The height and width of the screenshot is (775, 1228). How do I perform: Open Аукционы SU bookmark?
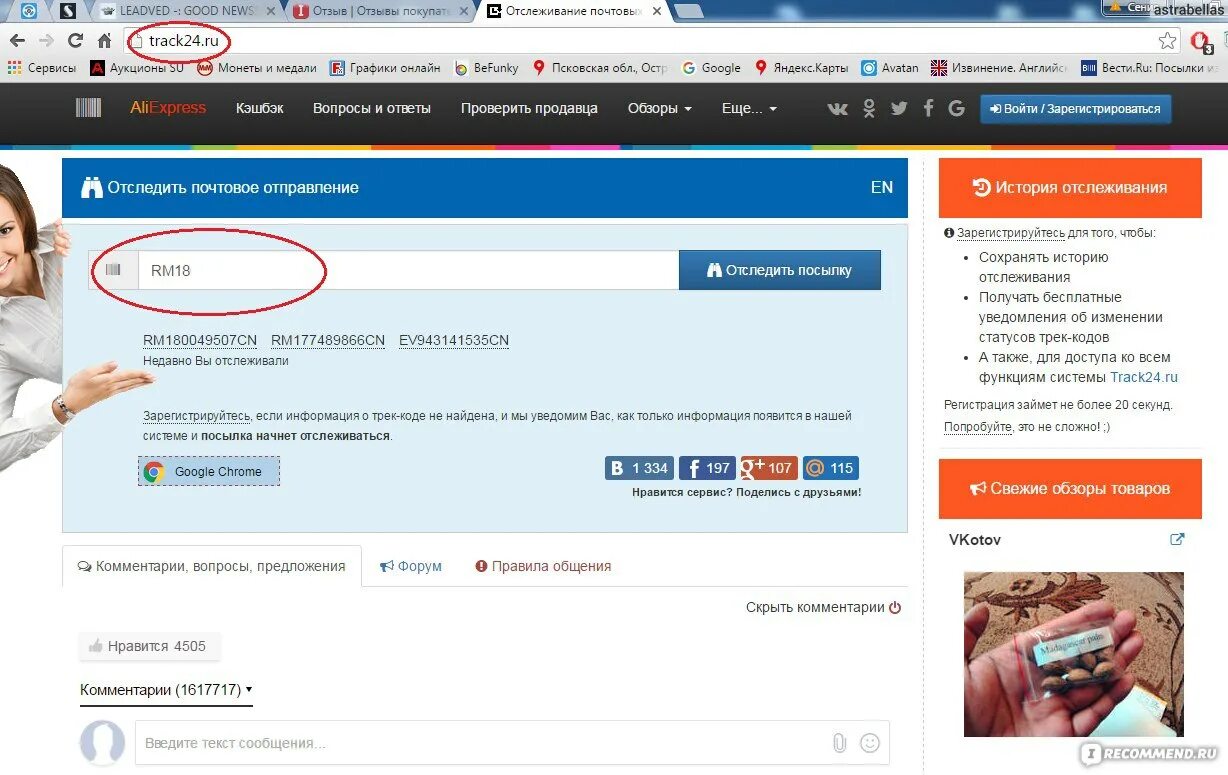pos(137,68)
